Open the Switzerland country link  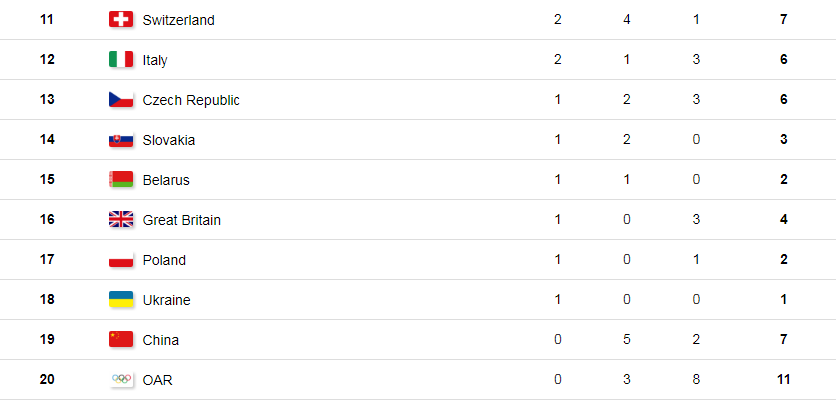point(179,20)
